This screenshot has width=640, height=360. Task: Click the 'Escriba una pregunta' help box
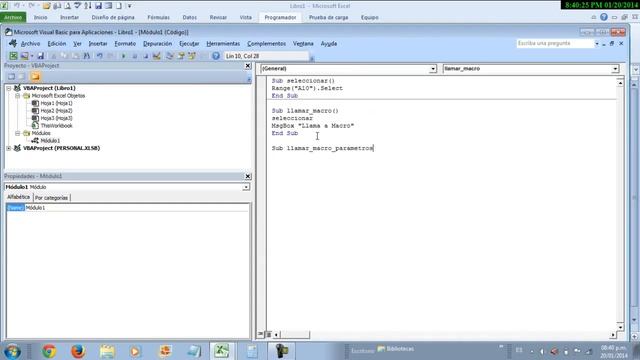pos(554,43)
